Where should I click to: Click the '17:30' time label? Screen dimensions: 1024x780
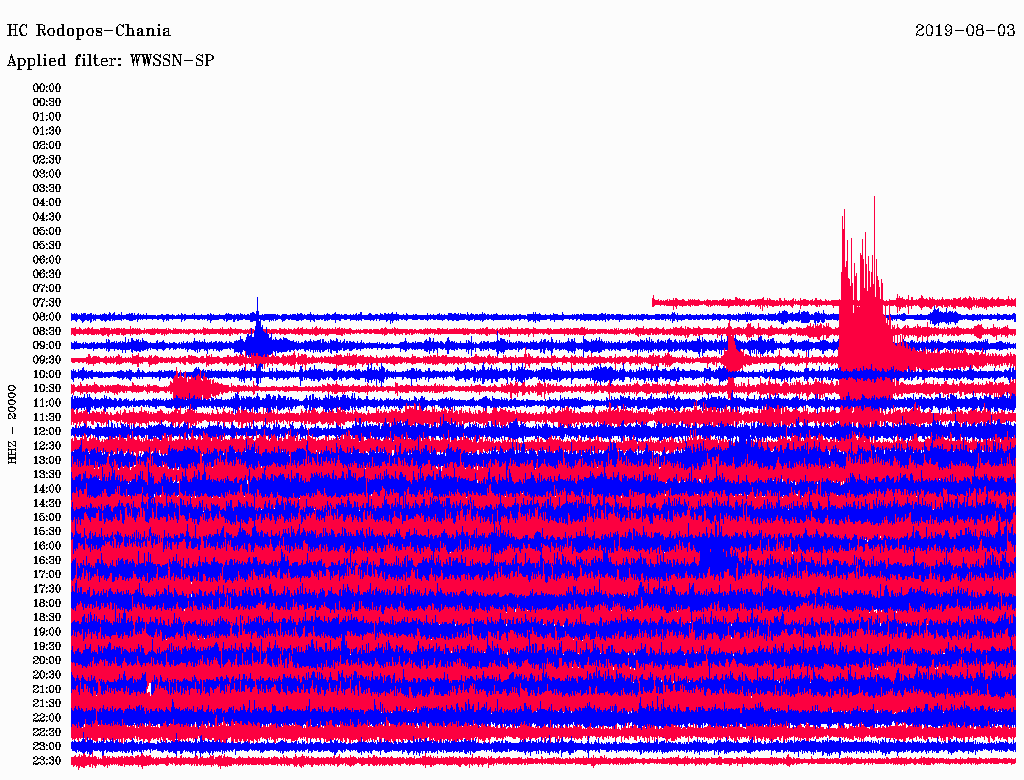[47, 589]
